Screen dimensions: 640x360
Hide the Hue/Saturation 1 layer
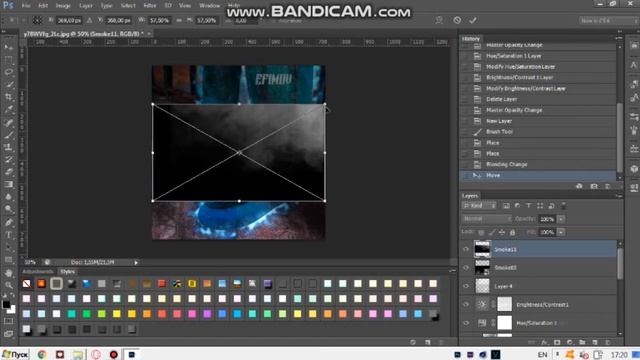coord(466,323)
